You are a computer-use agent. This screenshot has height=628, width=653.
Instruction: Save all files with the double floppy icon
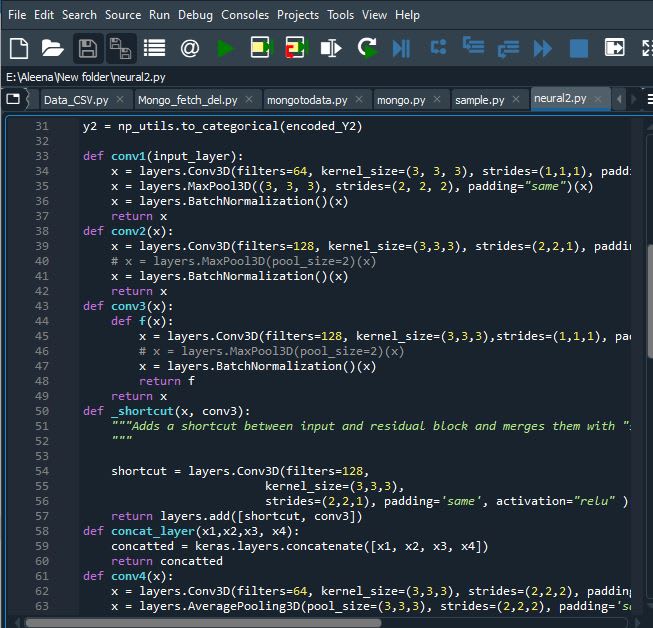coord(121,48)
